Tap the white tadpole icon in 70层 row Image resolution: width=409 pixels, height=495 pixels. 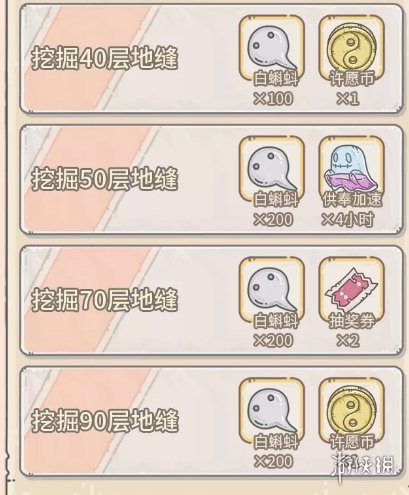tap(272, 291)
